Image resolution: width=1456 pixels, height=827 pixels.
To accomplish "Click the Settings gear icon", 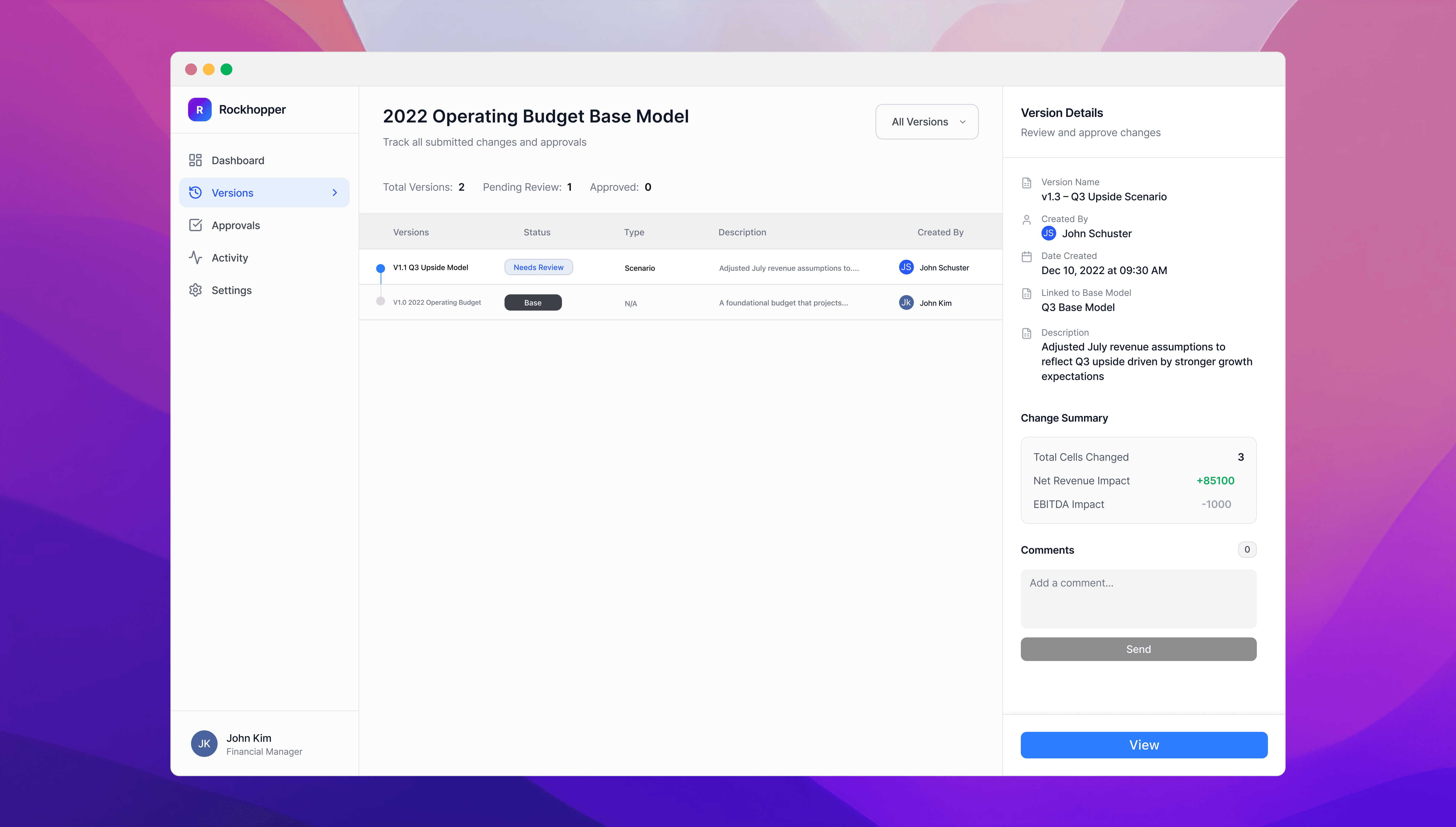I will pos(195,290).
